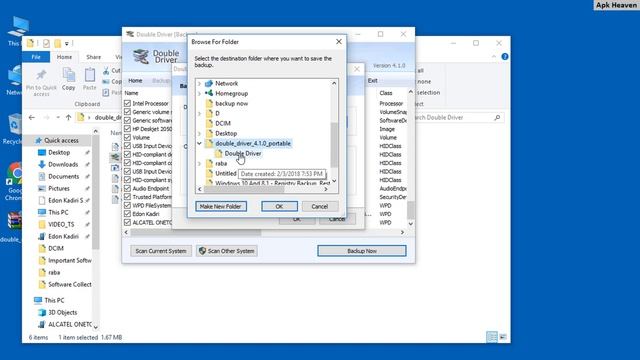
Task: Uncheck the Trusted Platform driver checkbox
Action: tap(127, 197)
